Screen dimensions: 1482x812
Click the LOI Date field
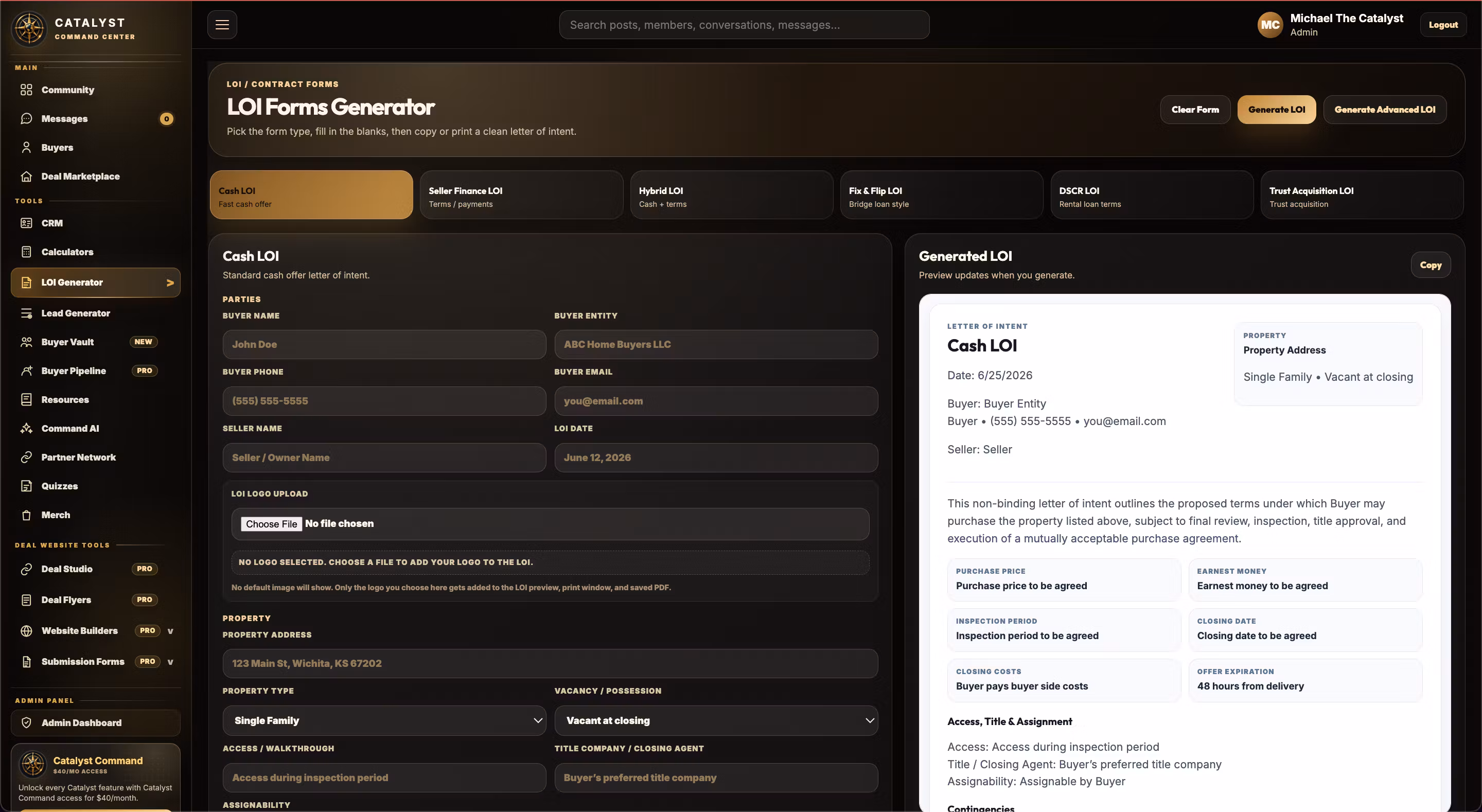point(716,457)
